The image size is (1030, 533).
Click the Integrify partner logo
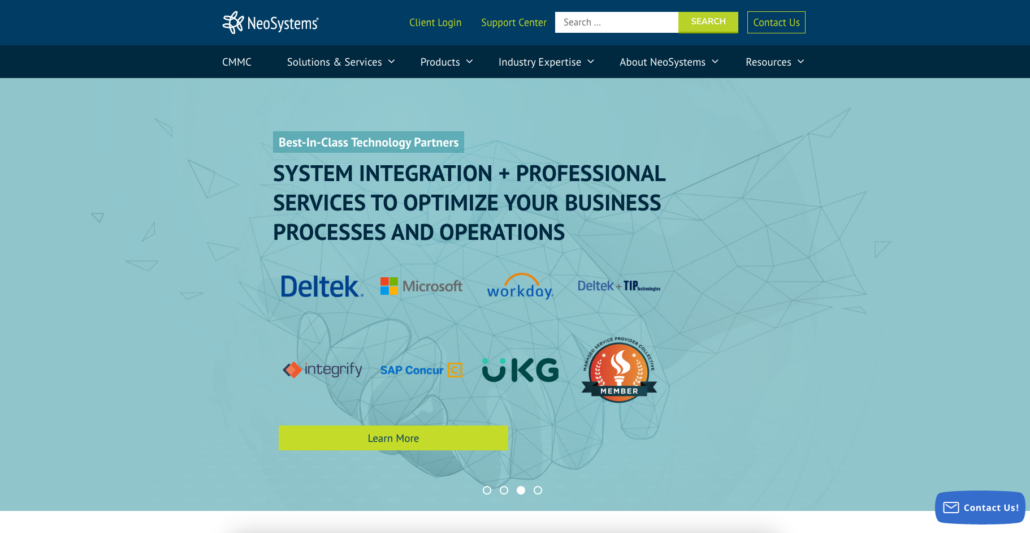click(322, 370)
